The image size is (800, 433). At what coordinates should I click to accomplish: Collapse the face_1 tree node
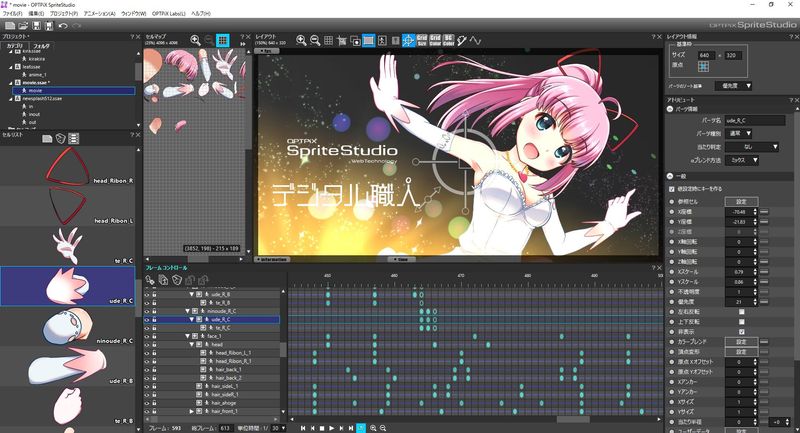click(x=189, y=337)
